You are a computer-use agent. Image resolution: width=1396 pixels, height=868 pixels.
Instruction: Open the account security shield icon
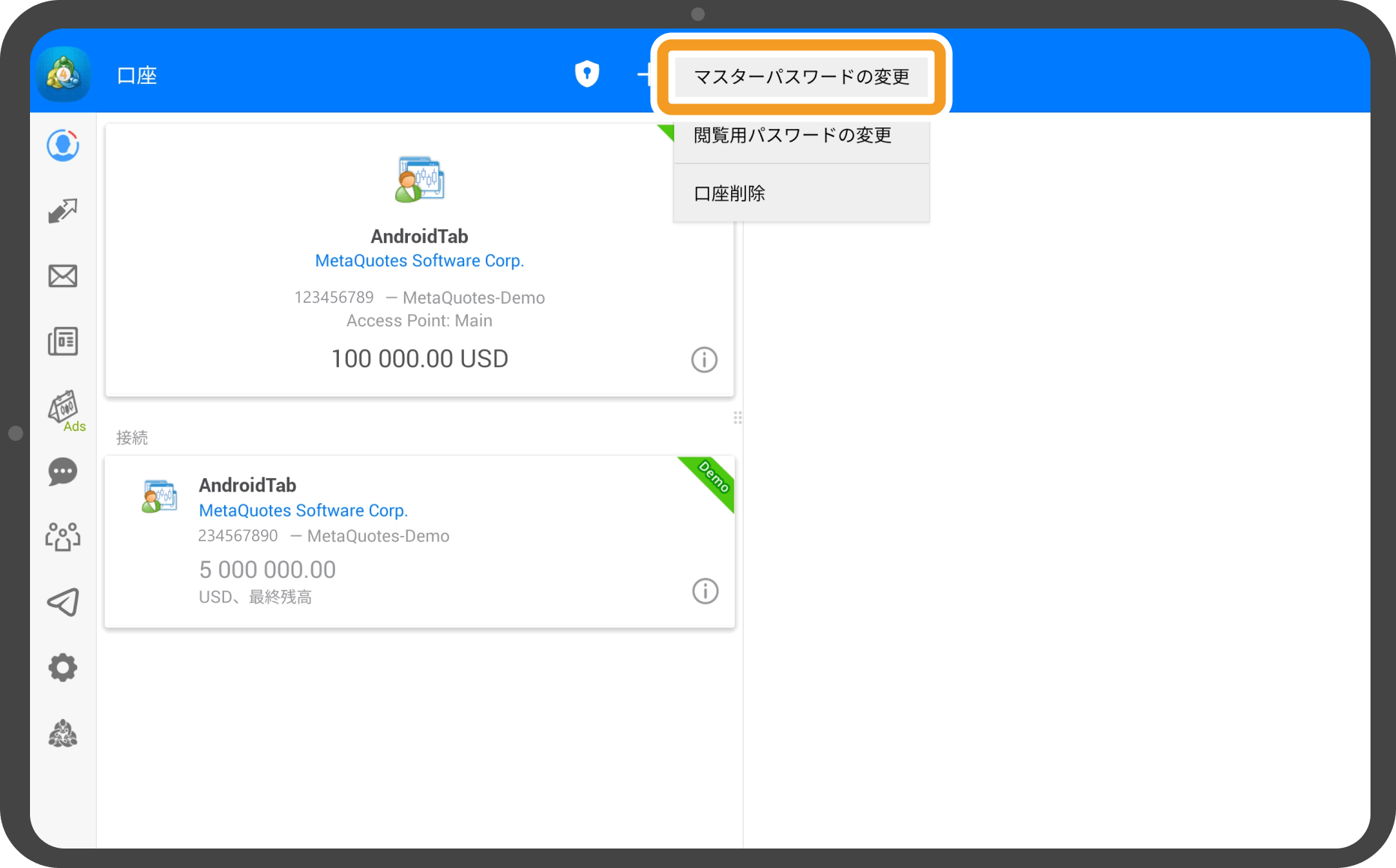pyautogui.click(x=587, y=73)
